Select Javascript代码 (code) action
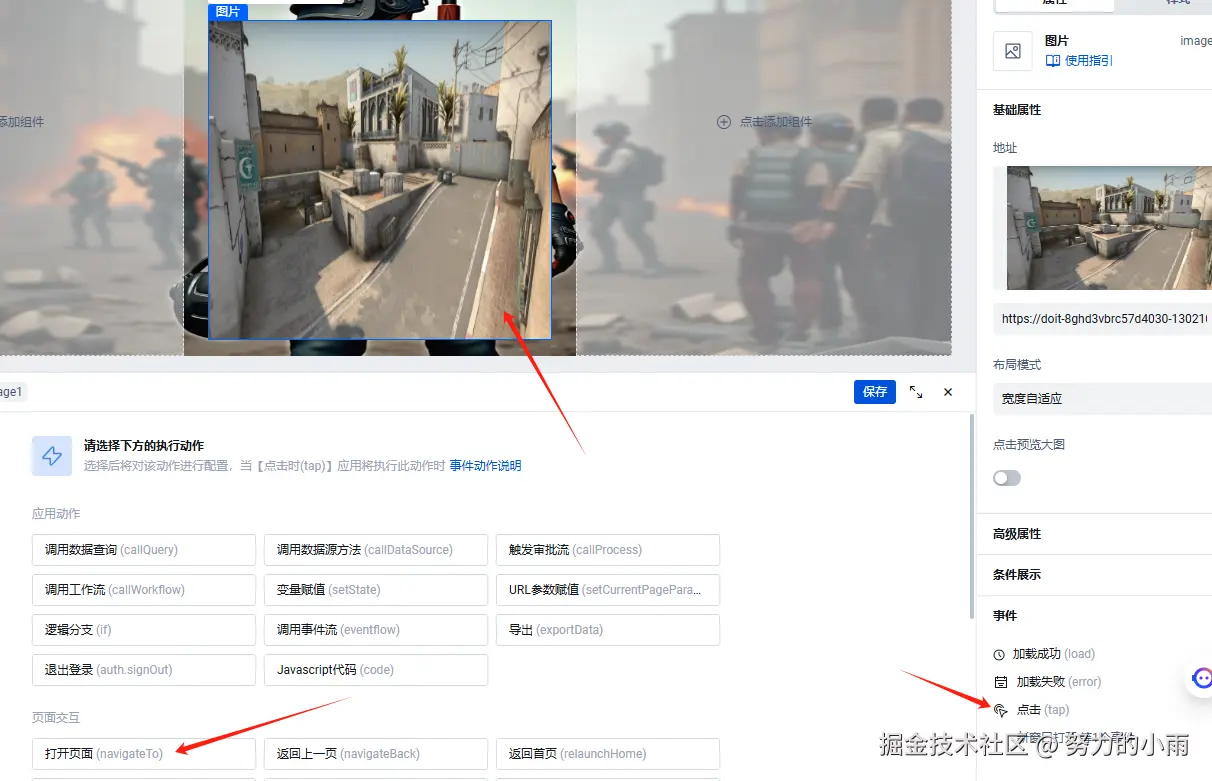 (376, 670)
